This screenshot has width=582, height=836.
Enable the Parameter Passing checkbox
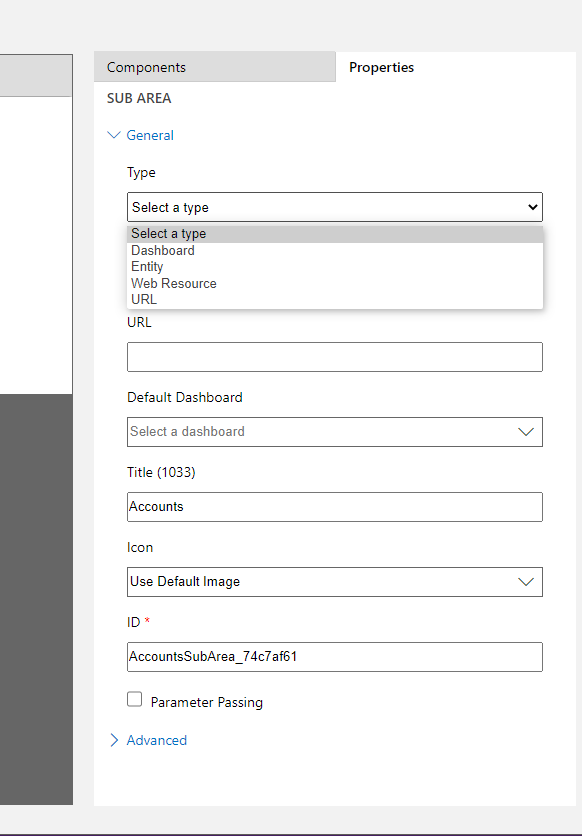pos(134,700)
